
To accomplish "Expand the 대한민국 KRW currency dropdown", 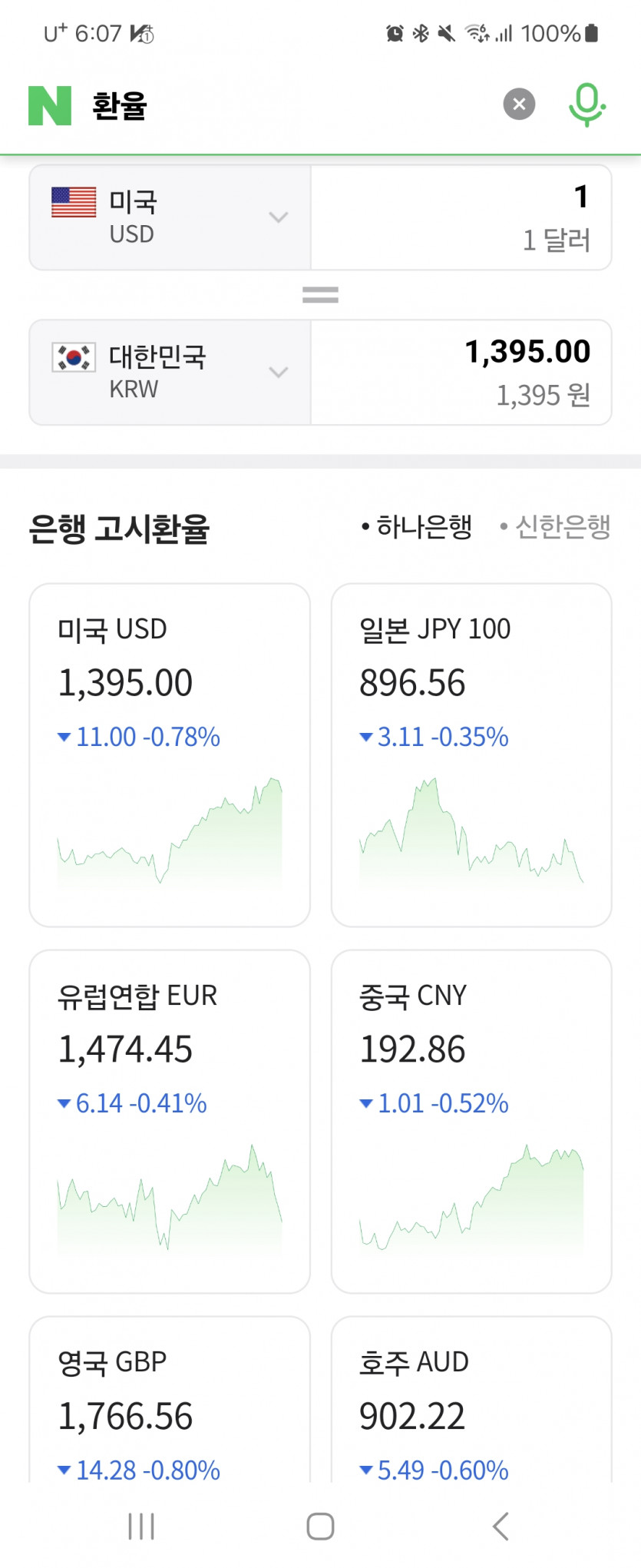I will pyautogui.click(x=278, y=373).
